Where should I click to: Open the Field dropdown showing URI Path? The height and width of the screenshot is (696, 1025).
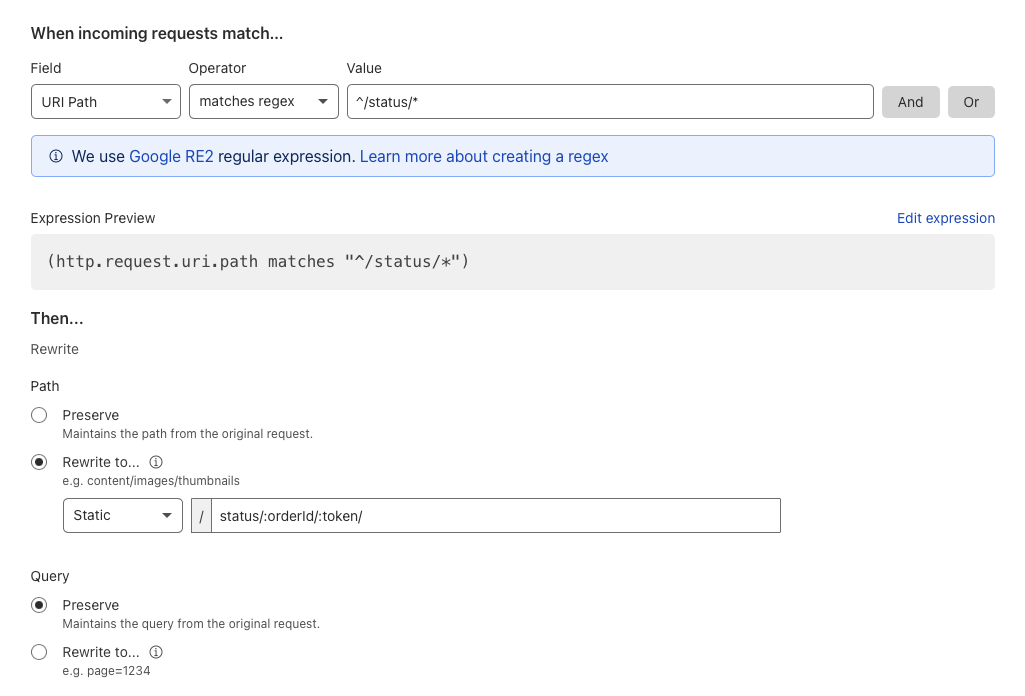coord(105,101)
